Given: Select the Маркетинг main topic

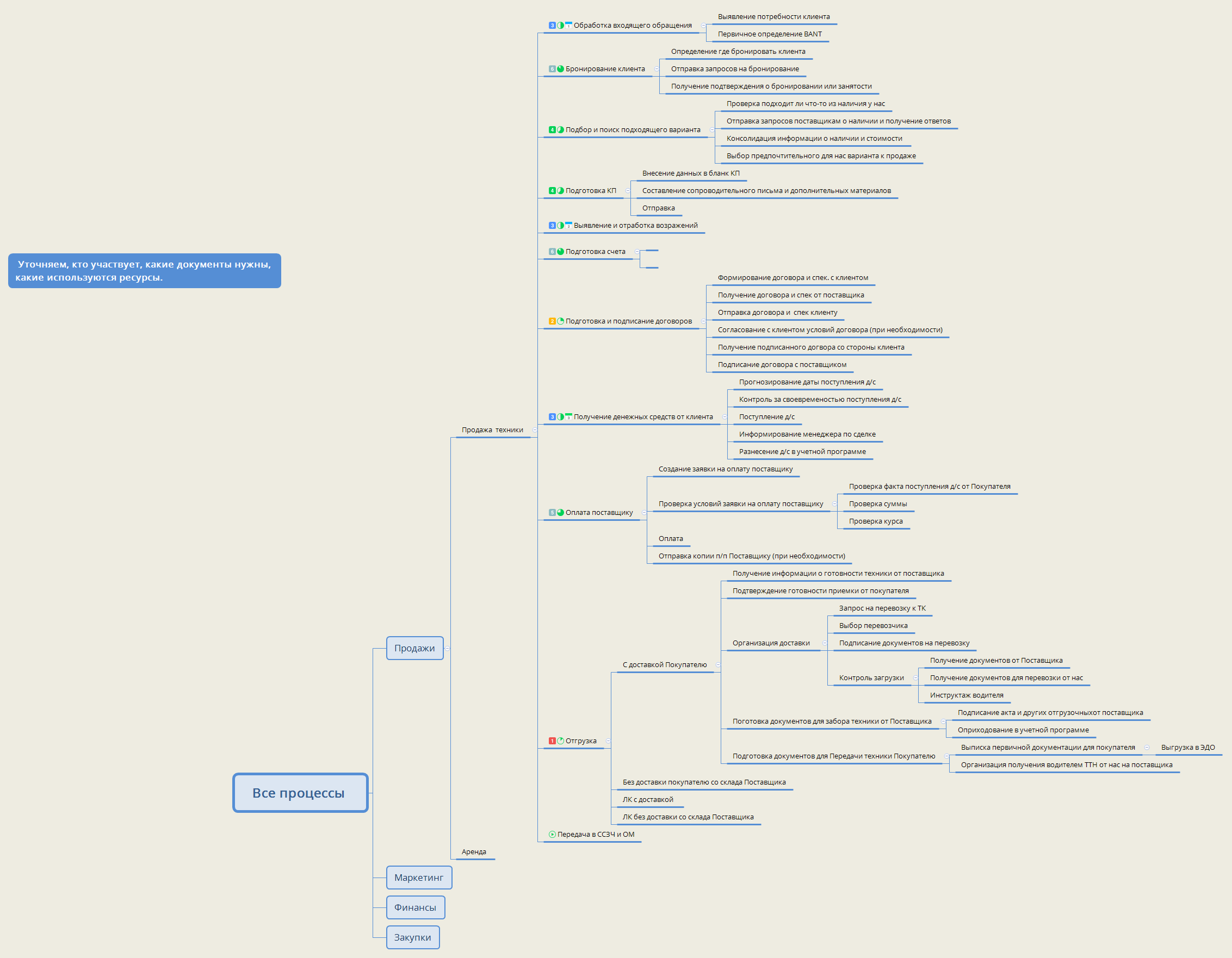Looking at the screenshot, I should 419,878.
